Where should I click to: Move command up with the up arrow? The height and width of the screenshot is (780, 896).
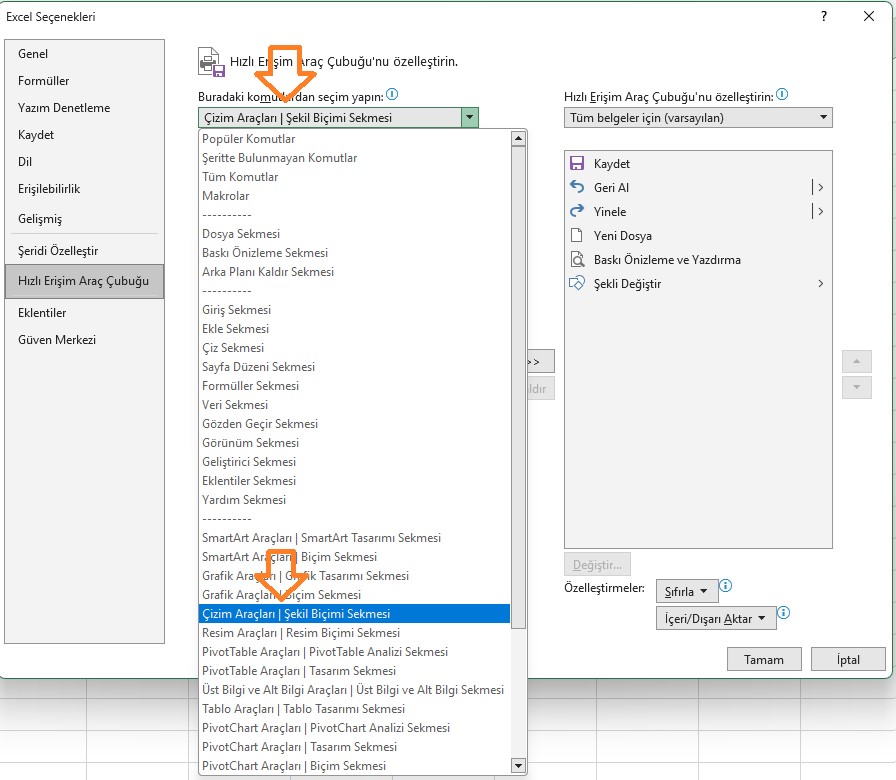(856, 361)
